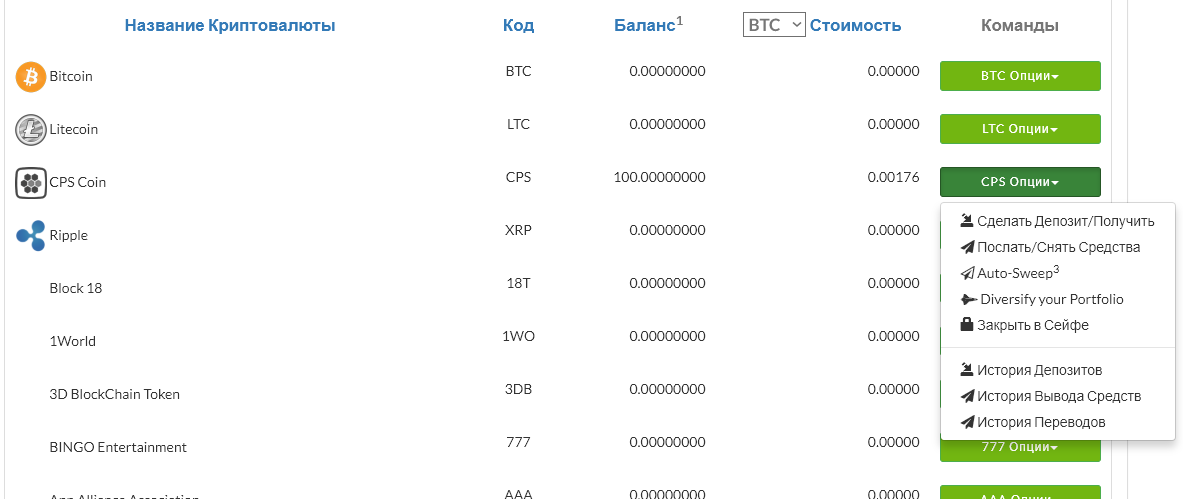
Task: Click the Litecoin coin icon
Action: (31, 129)
